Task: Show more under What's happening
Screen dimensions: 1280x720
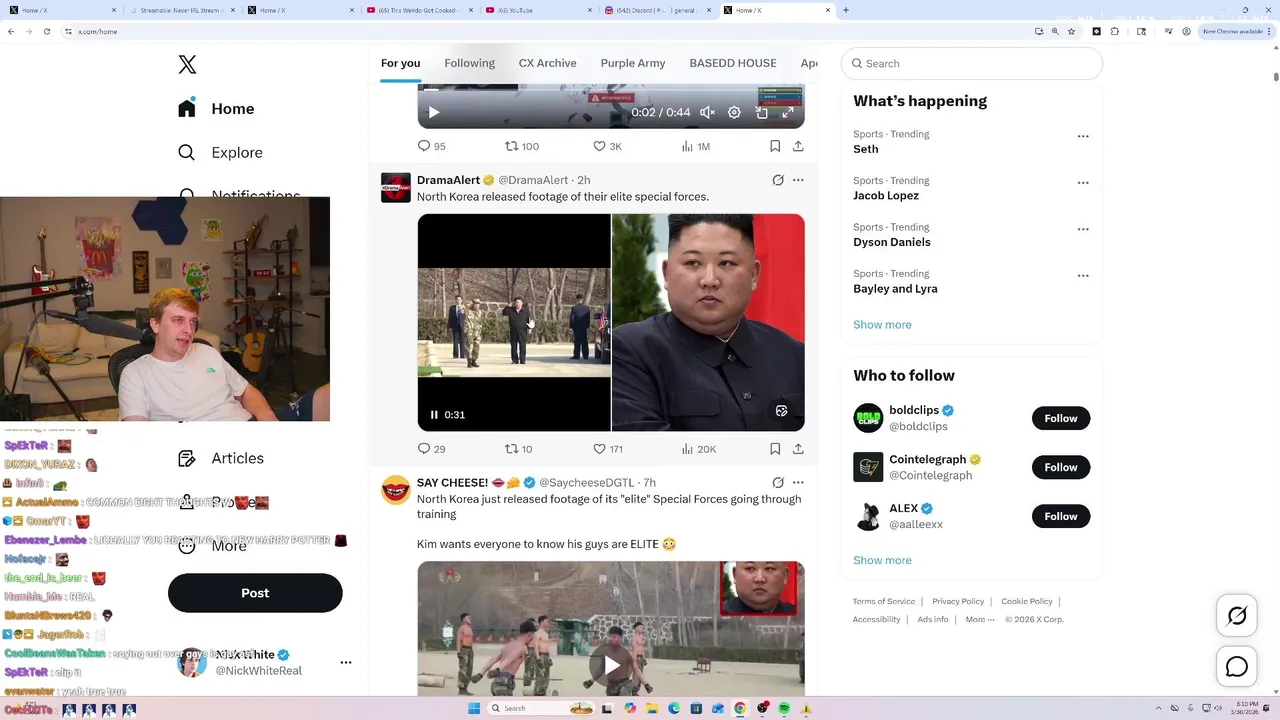Action: [882, 325]
